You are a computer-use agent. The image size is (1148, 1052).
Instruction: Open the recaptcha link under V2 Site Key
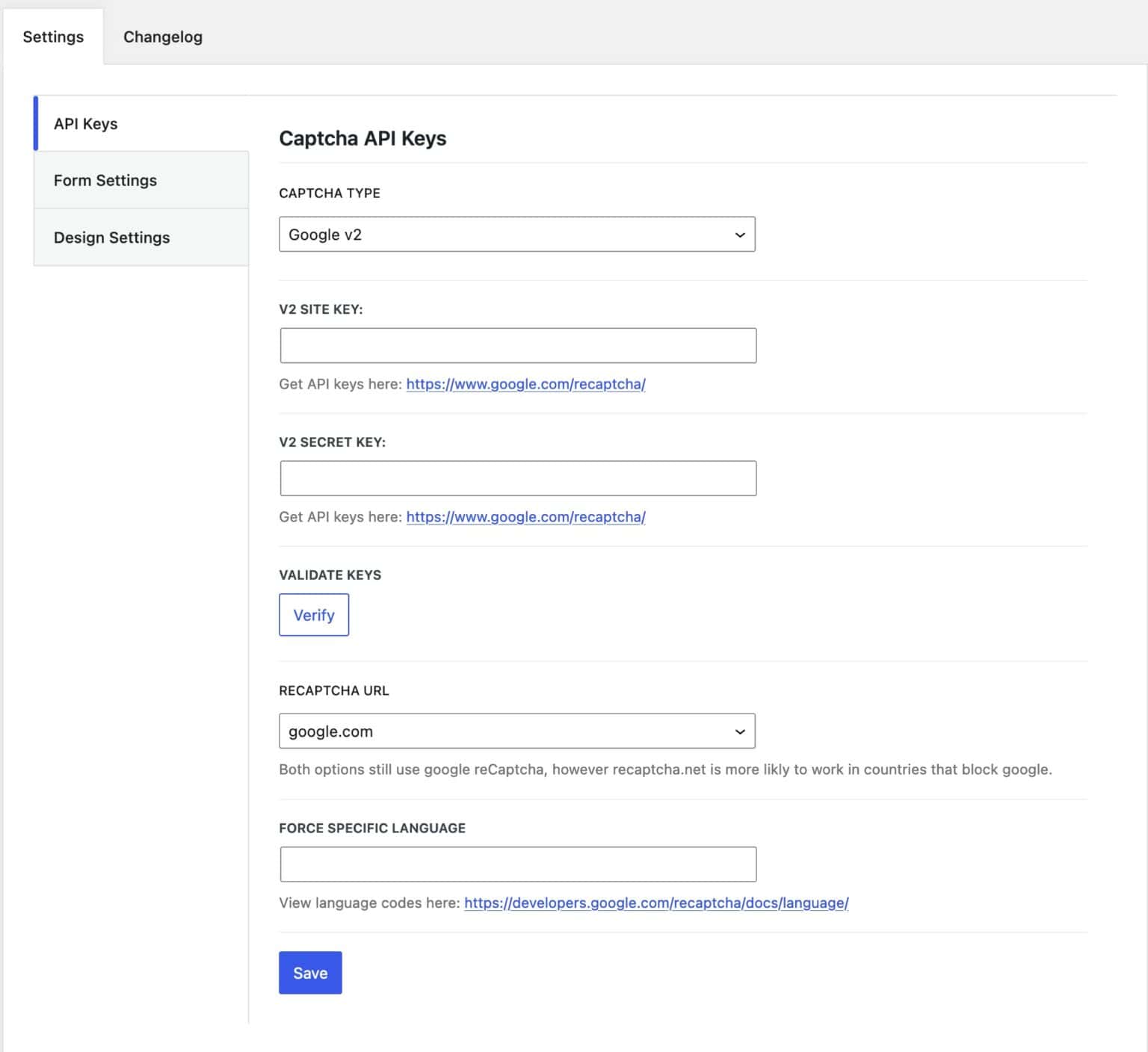tap(525, 384)
